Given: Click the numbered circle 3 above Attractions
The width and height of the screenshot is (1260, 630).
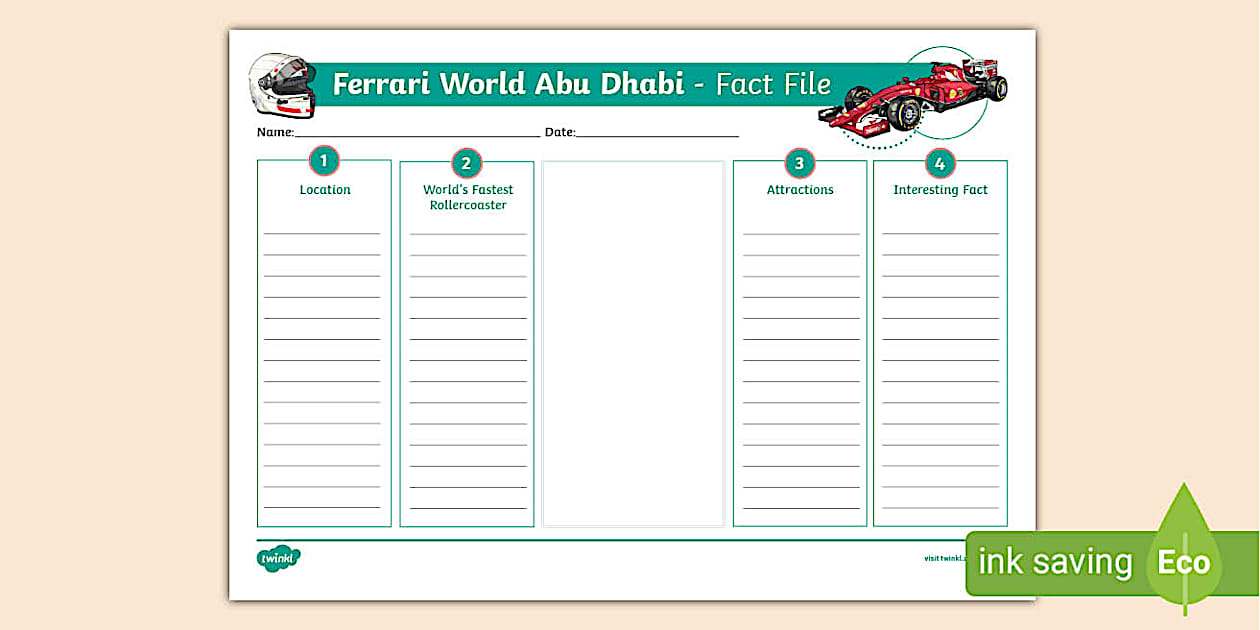Looking at the screenshot, I should point(798,161).
